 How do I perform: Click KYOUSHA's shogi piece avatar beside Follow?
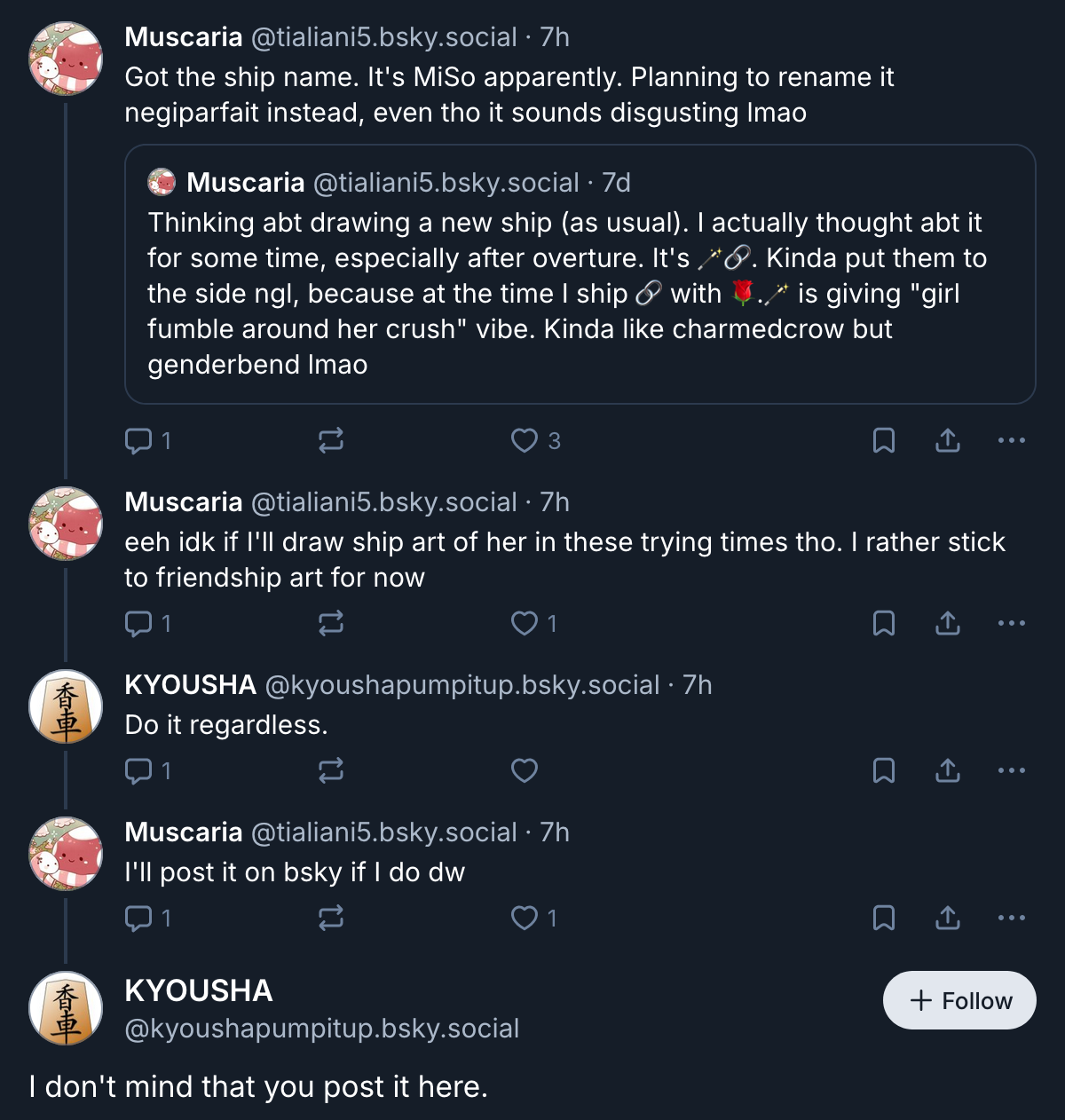click(x=66, y=1008)
